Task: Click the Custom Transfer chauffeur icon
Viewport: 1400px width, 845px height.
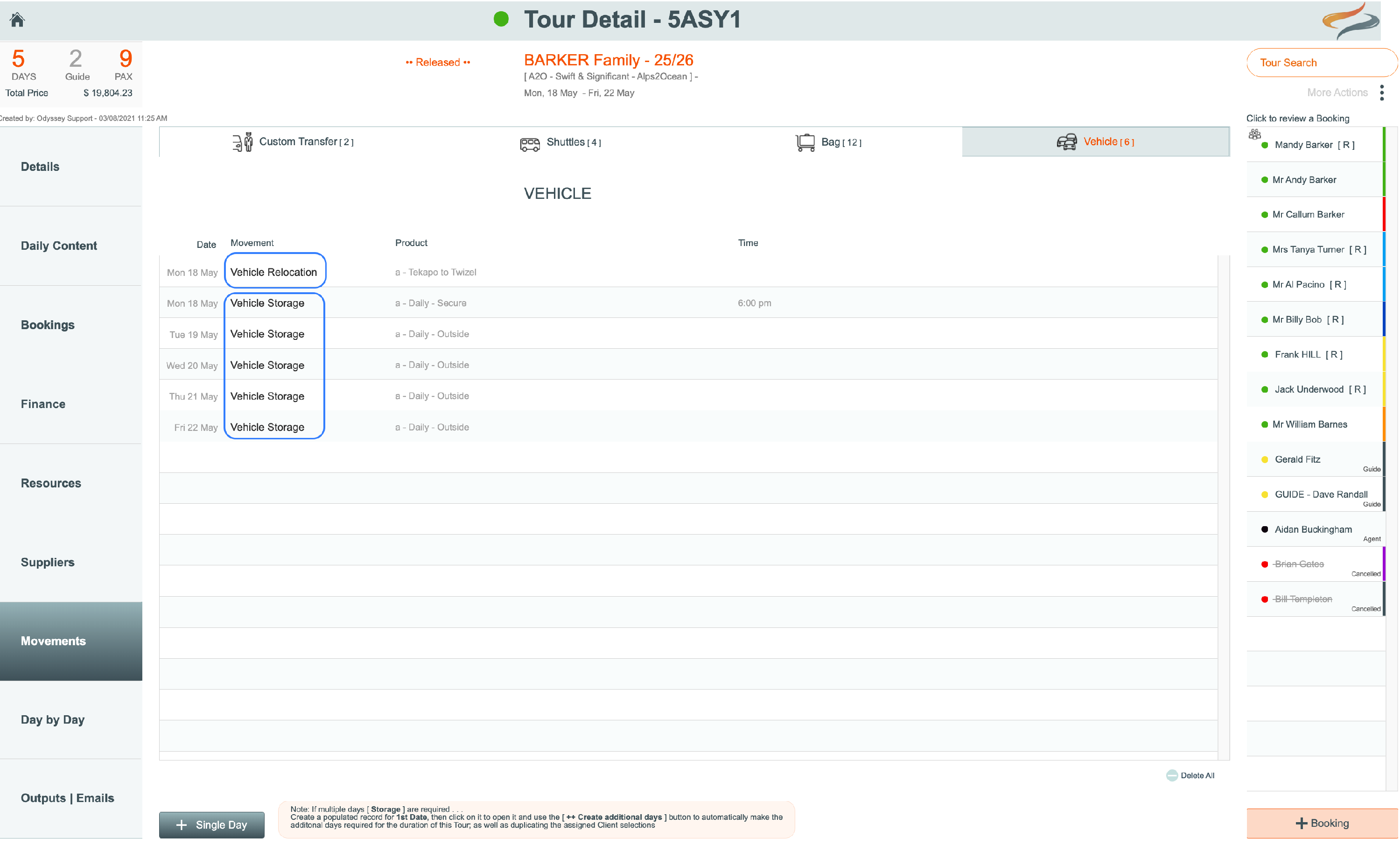Action: point(243,142)
